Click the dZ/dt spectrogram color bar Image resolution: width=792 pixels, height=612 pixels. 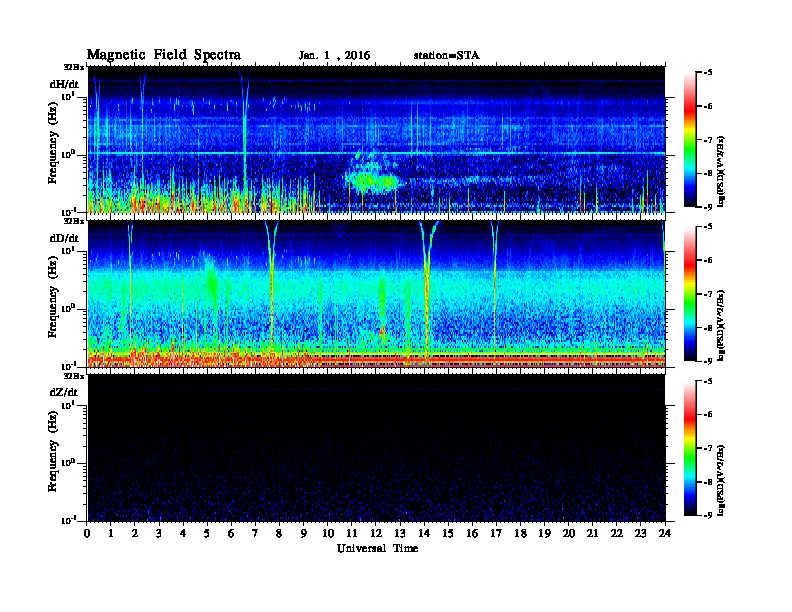(690, 448)
